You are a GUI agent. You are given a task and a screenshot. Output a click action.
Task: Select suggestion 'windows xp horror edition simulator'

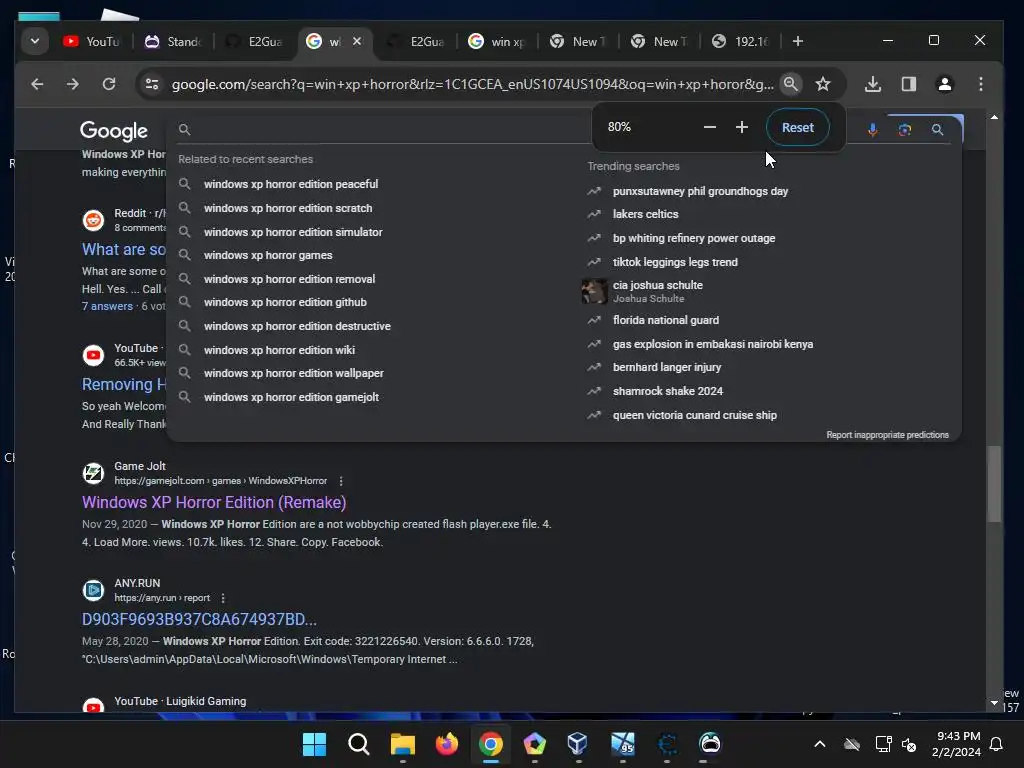293,232
